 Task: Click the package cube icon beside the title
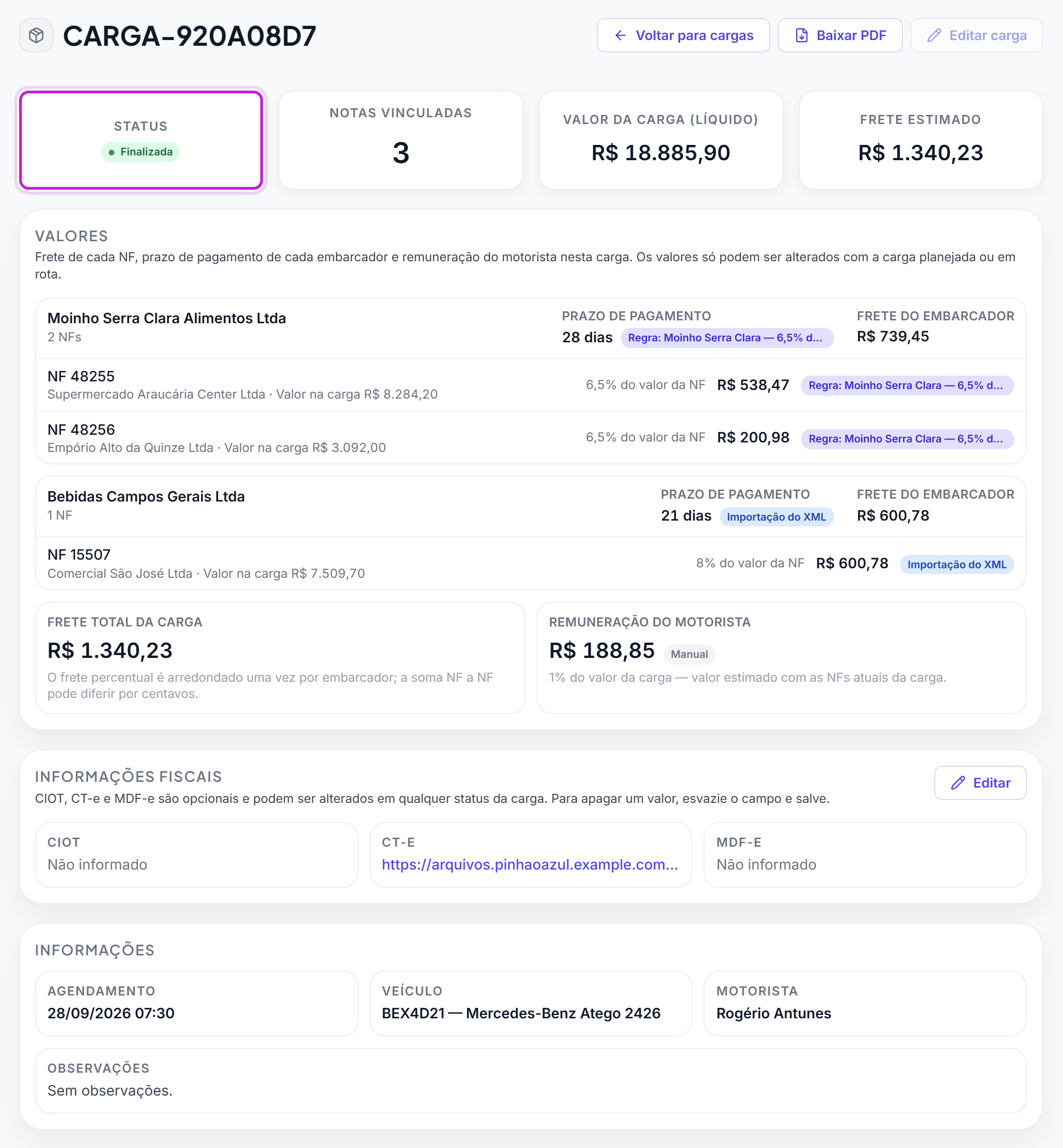(36, 36)
